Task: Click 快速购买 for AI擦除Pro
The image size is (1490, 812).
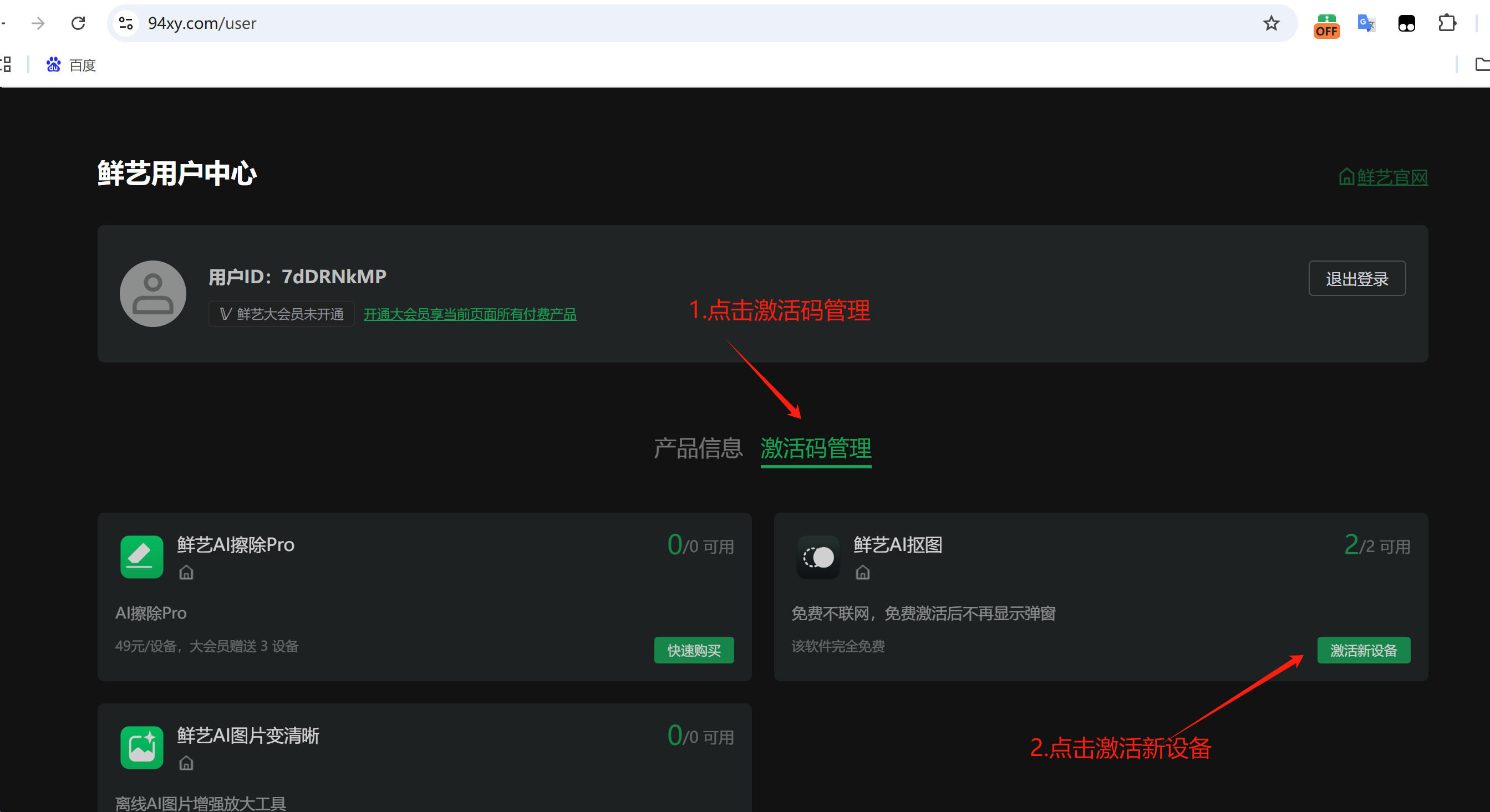Action: point(694,650)
